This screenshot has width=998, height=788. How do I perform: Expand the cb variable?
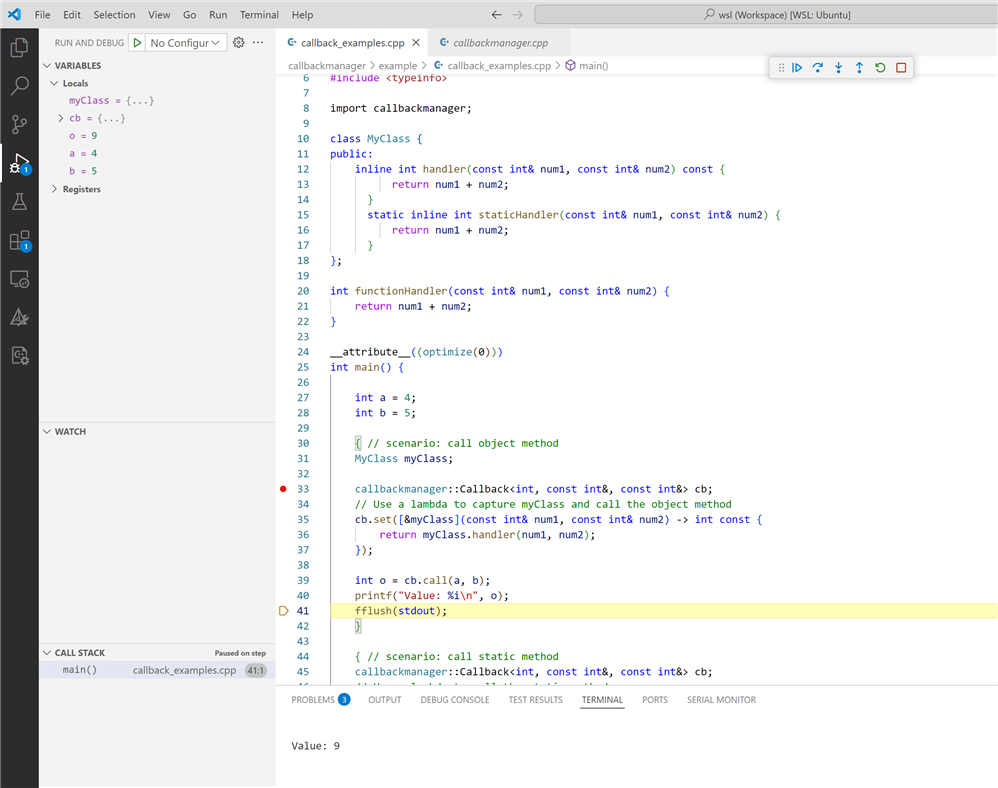point(61,119)
